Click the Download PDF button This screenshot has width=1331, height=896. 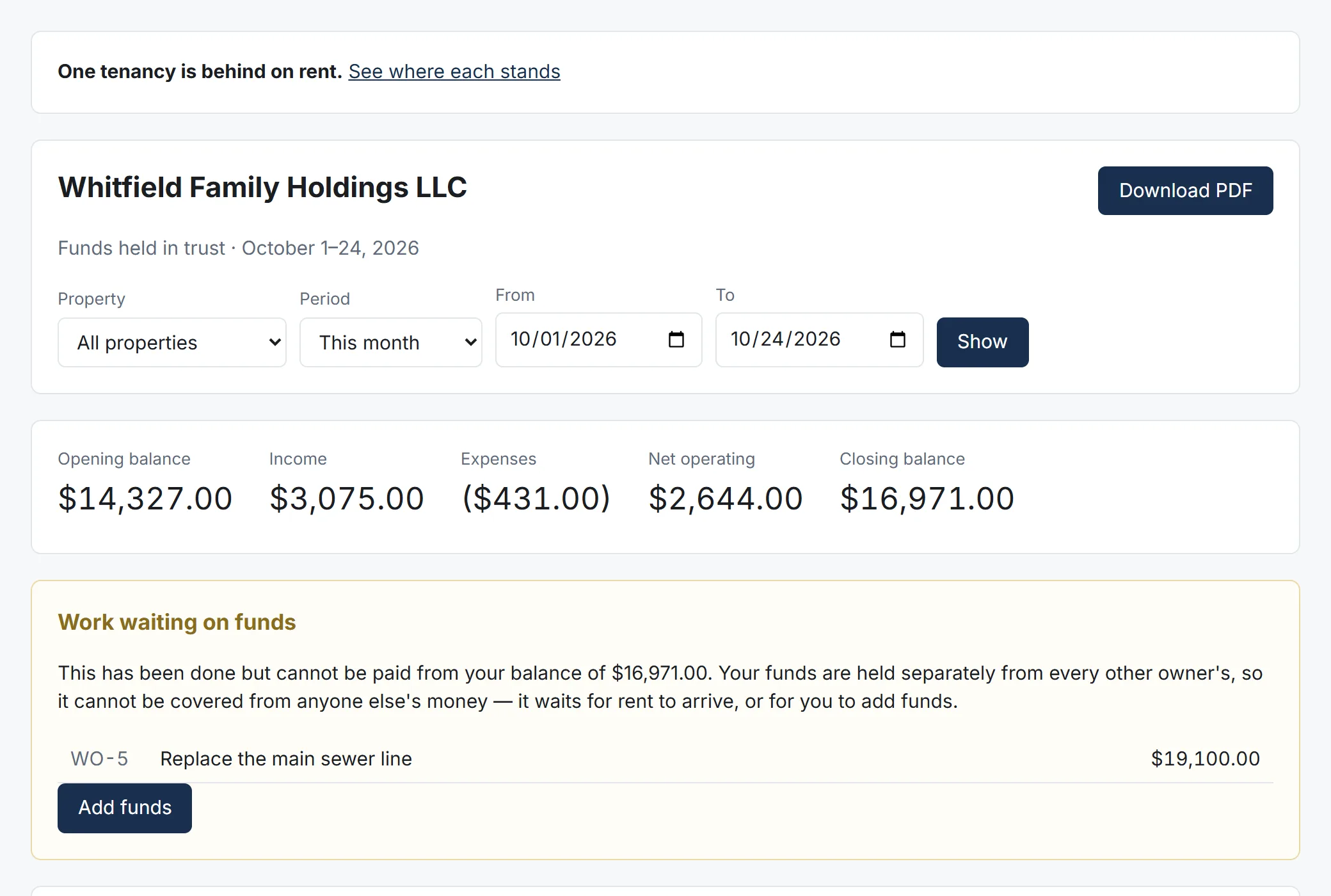coord(1185,191)
